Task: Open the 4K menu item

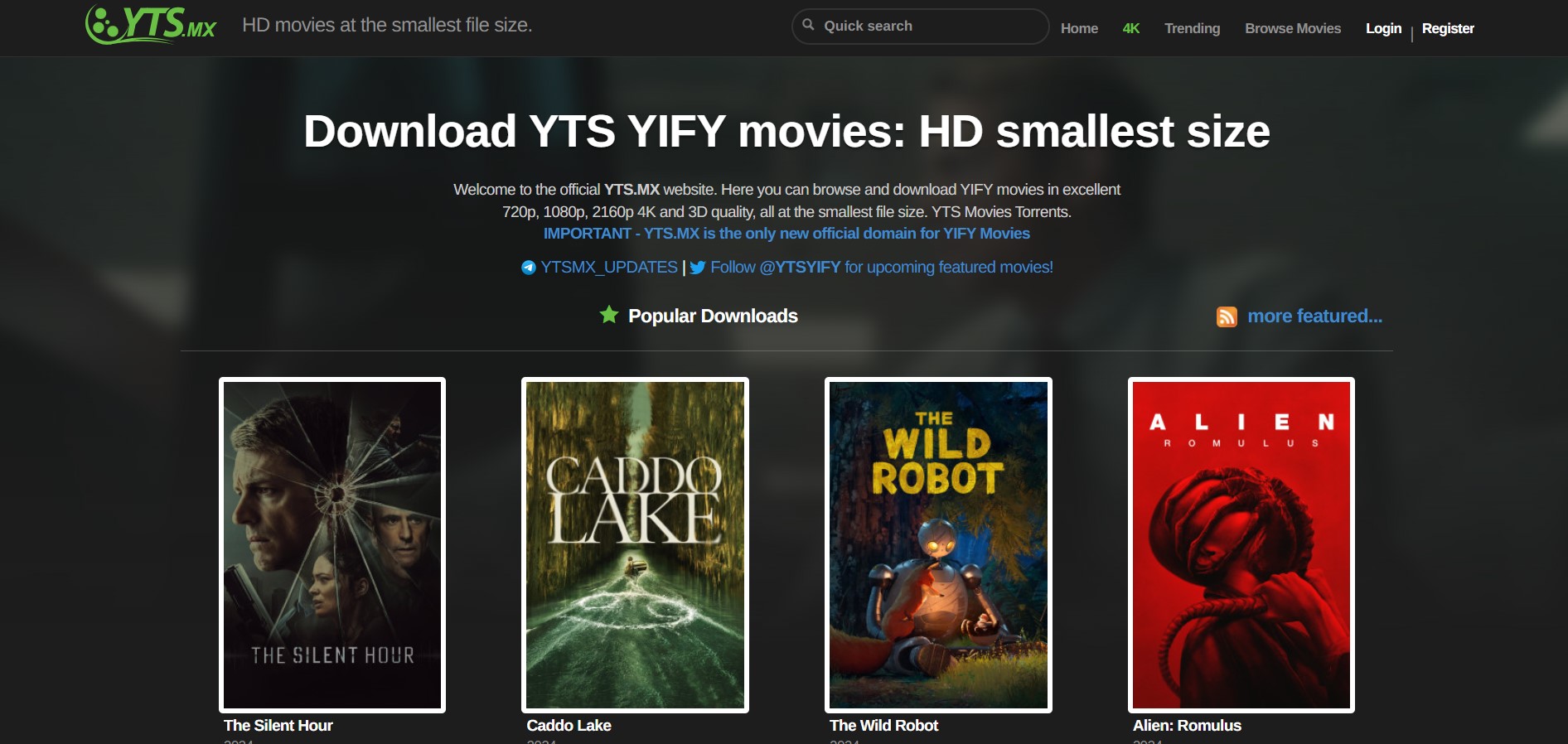Action: [x=1131, y=28]
